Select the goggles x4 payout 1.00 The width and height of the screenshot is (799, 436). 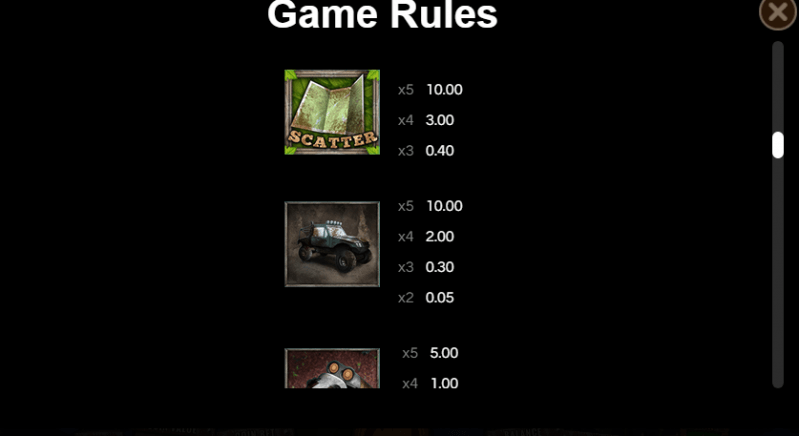pos(444,384)
